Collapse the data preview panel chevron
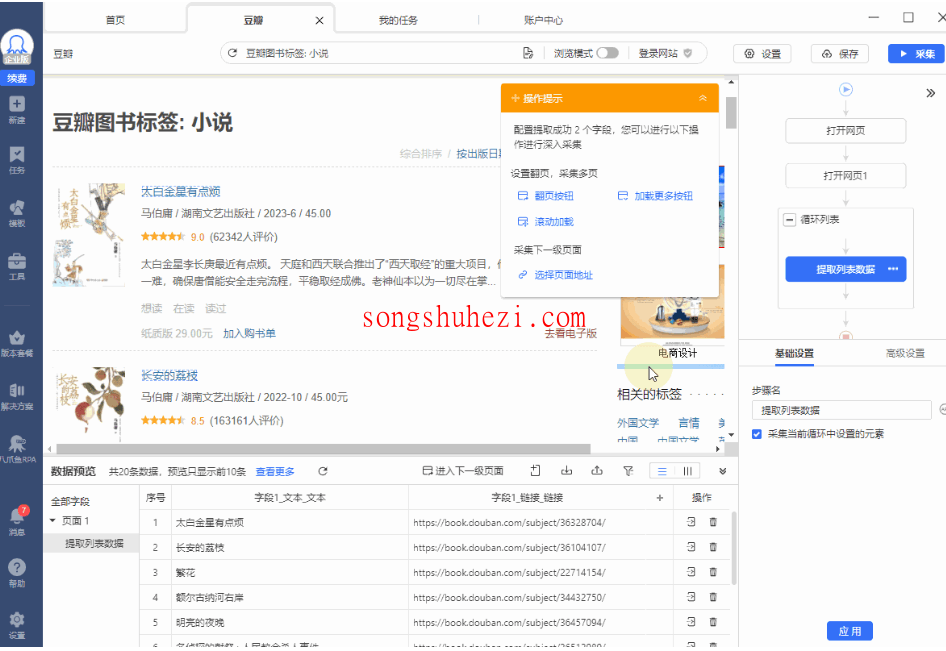The height and width of the screenshot is (651, 946). pyautogui.click(x=722, y=471)
